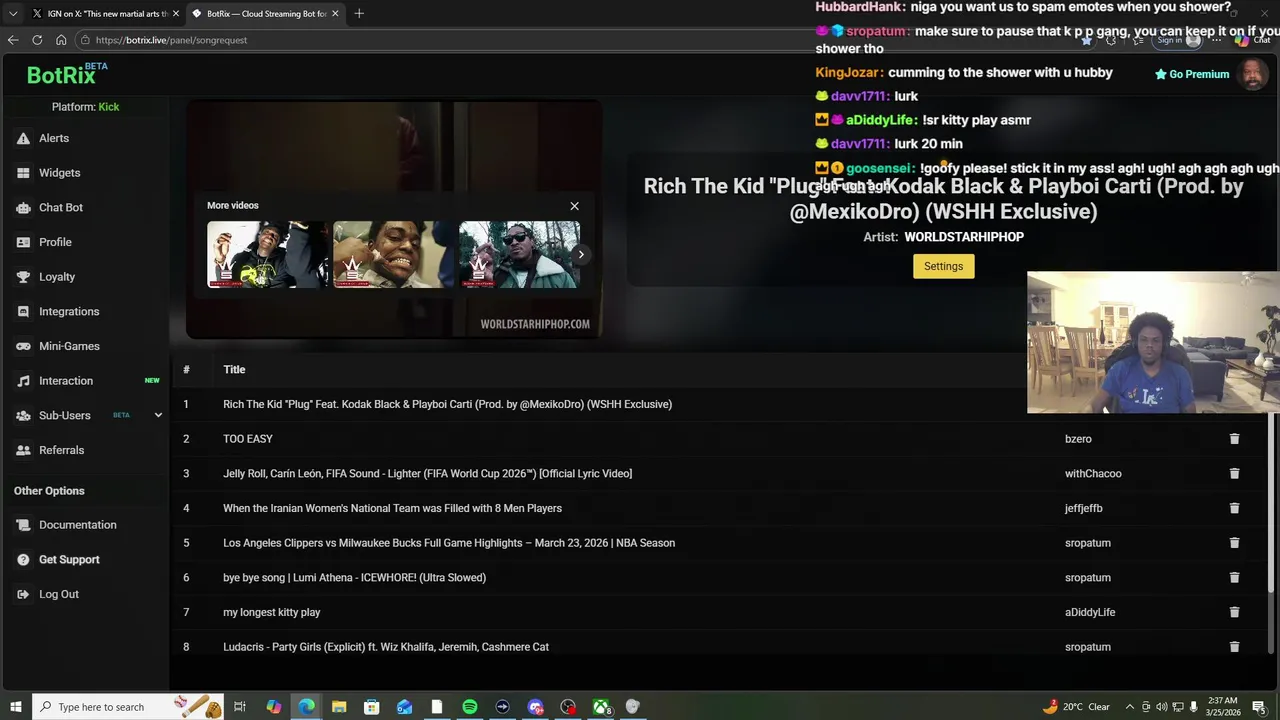
Task: Switch to the IGN on X tab
Action: (105, 14)
